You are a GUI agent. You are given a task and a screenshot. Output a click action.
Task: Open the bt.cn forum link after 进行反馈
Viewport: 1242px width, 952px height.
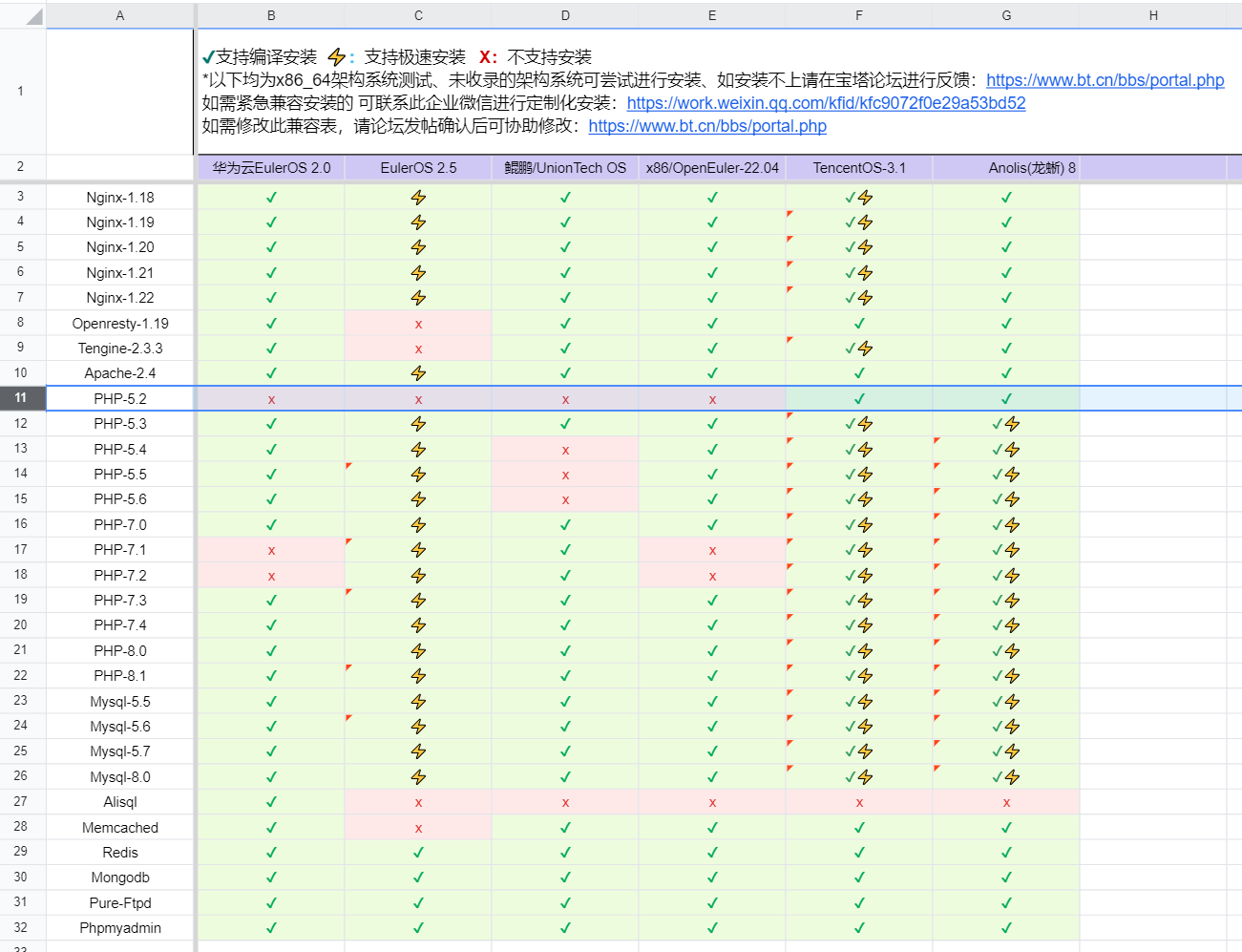pyautogui.click(x=1105, y=80)
